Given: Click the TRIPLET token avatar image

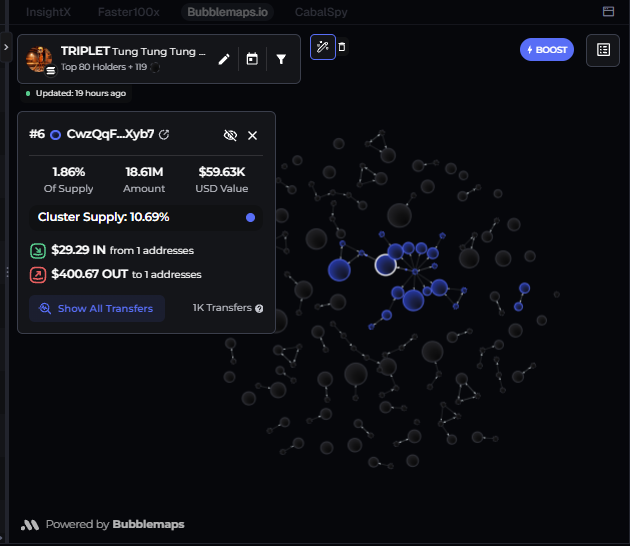Looking at the screenshot, I should tap(39, 59).
